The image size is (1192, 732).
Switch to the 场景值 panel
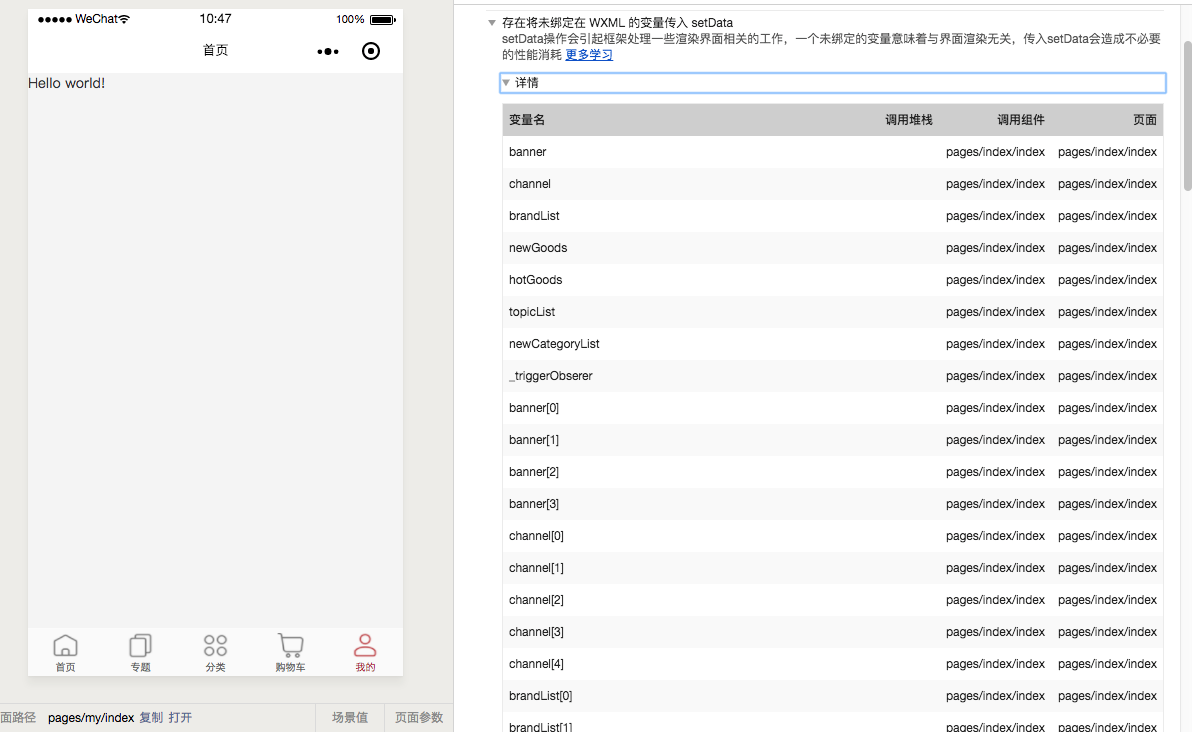click(349, 717)
